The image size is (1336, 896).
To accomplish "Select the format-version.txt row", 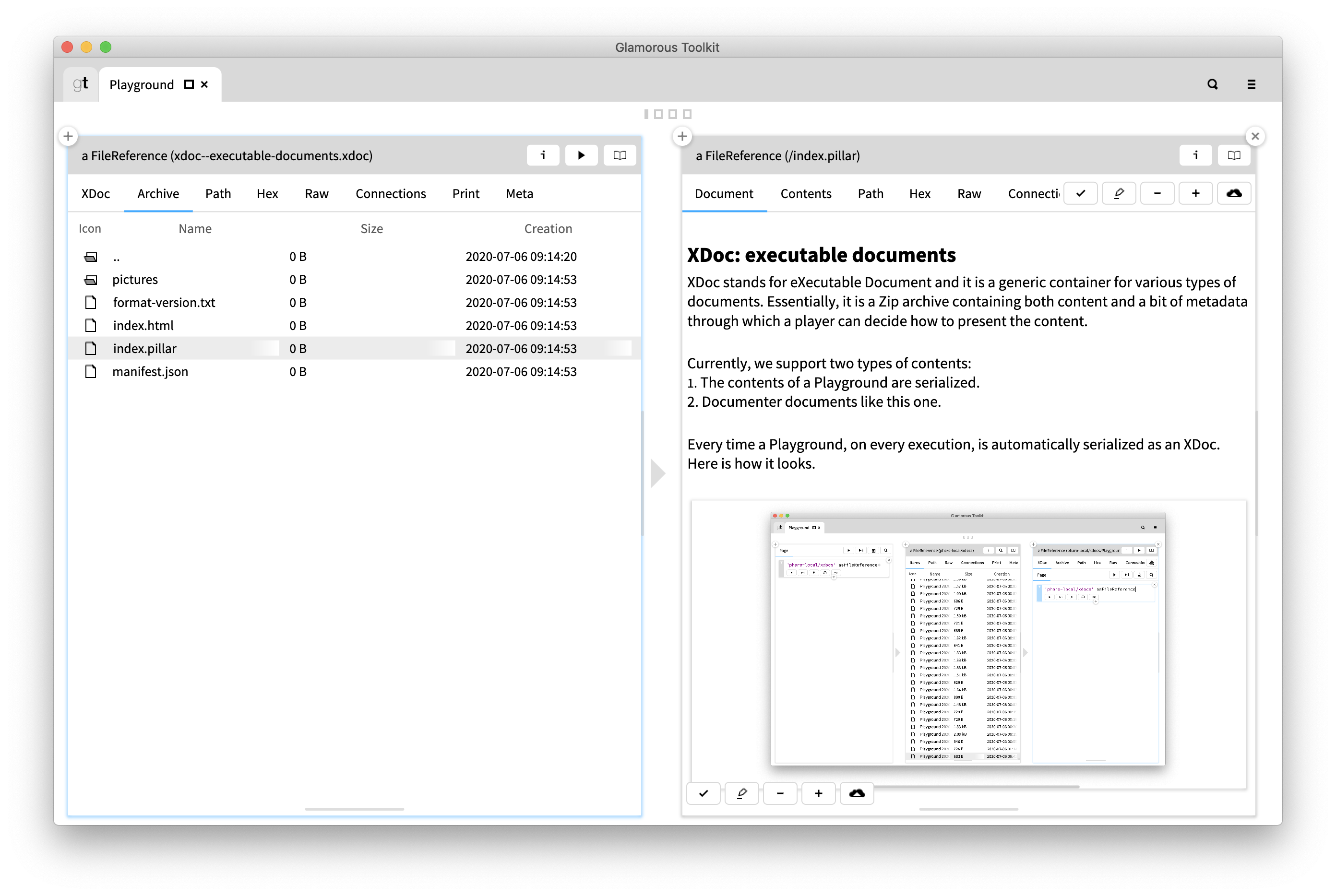I will 355,302.
